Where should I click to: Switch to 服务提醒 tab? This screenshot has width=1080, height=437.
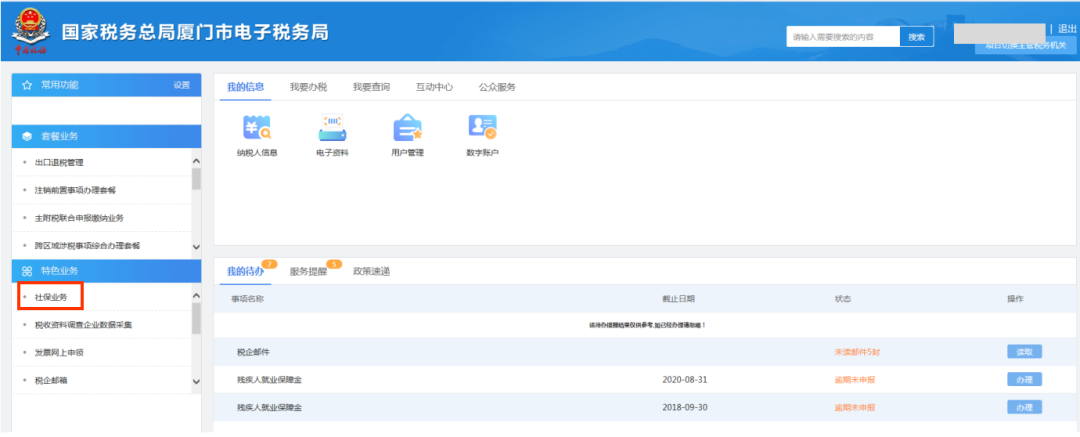[x=309, y=271]
